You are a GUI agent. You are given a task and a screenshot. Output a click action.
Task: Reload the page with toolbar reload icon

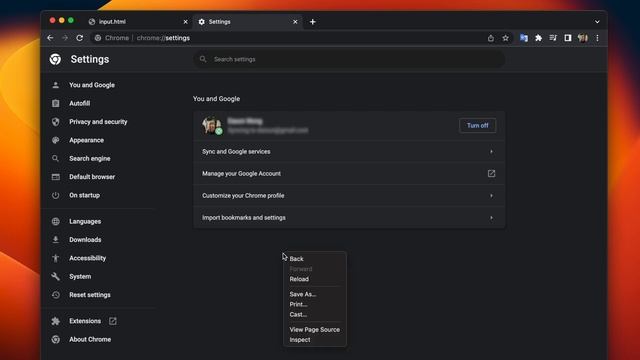80,38
